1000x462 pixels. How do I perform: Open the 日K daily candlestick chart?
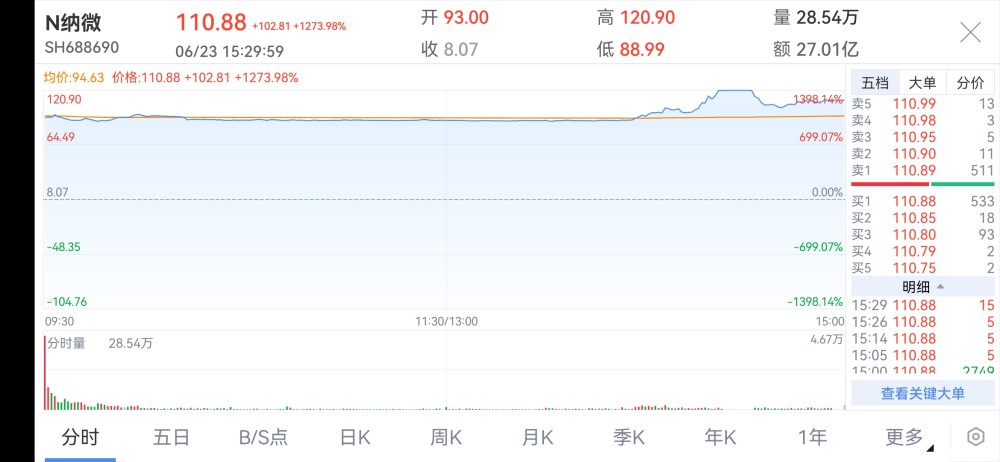tap(355, 437)
